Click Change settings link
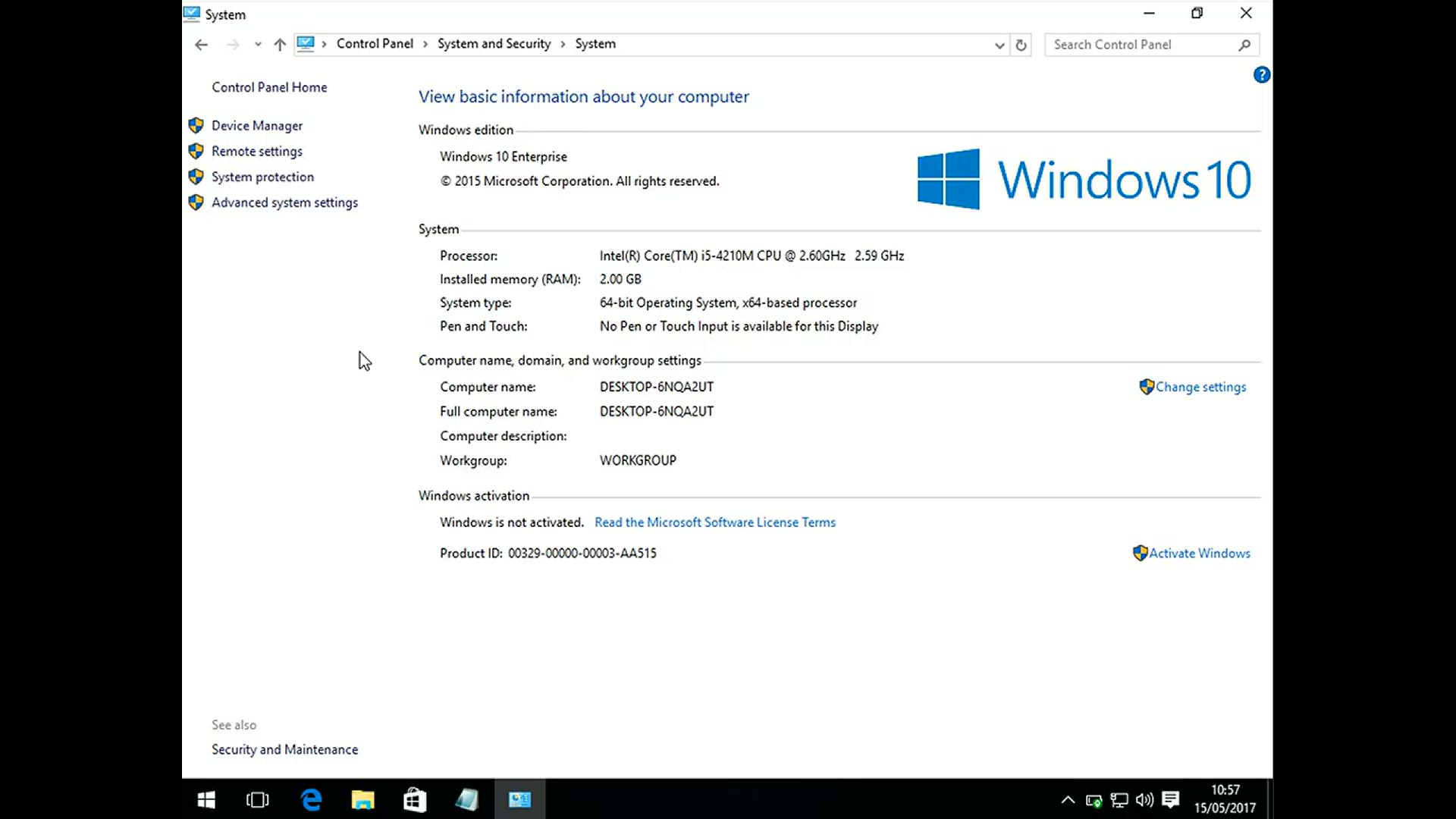 (x=1200, y=387)
